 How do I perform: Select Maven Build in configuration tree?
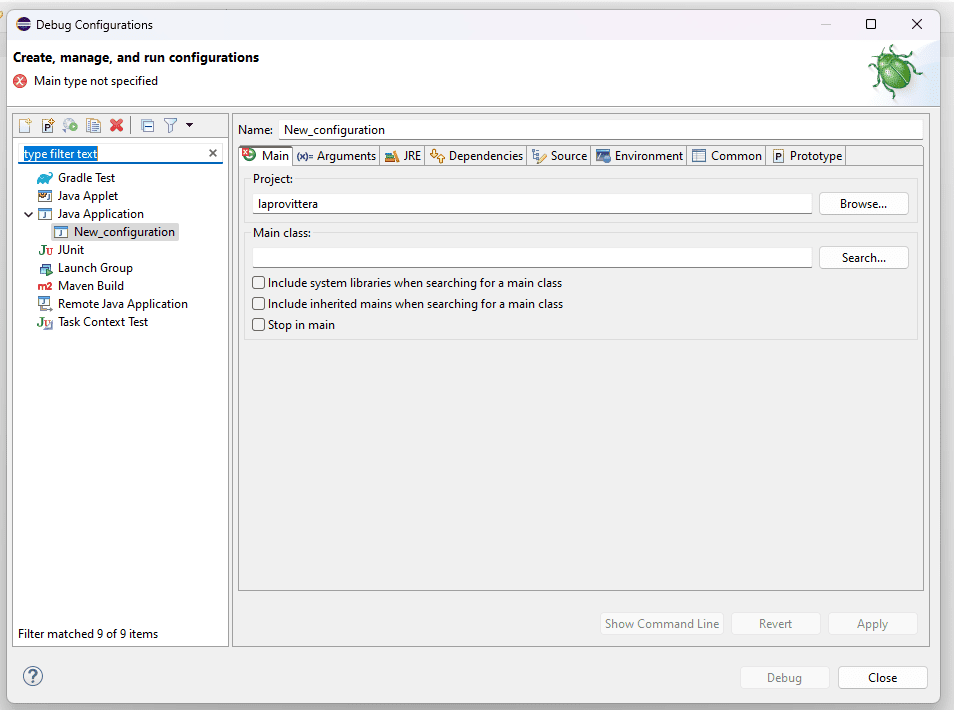[x=91, y=286]
